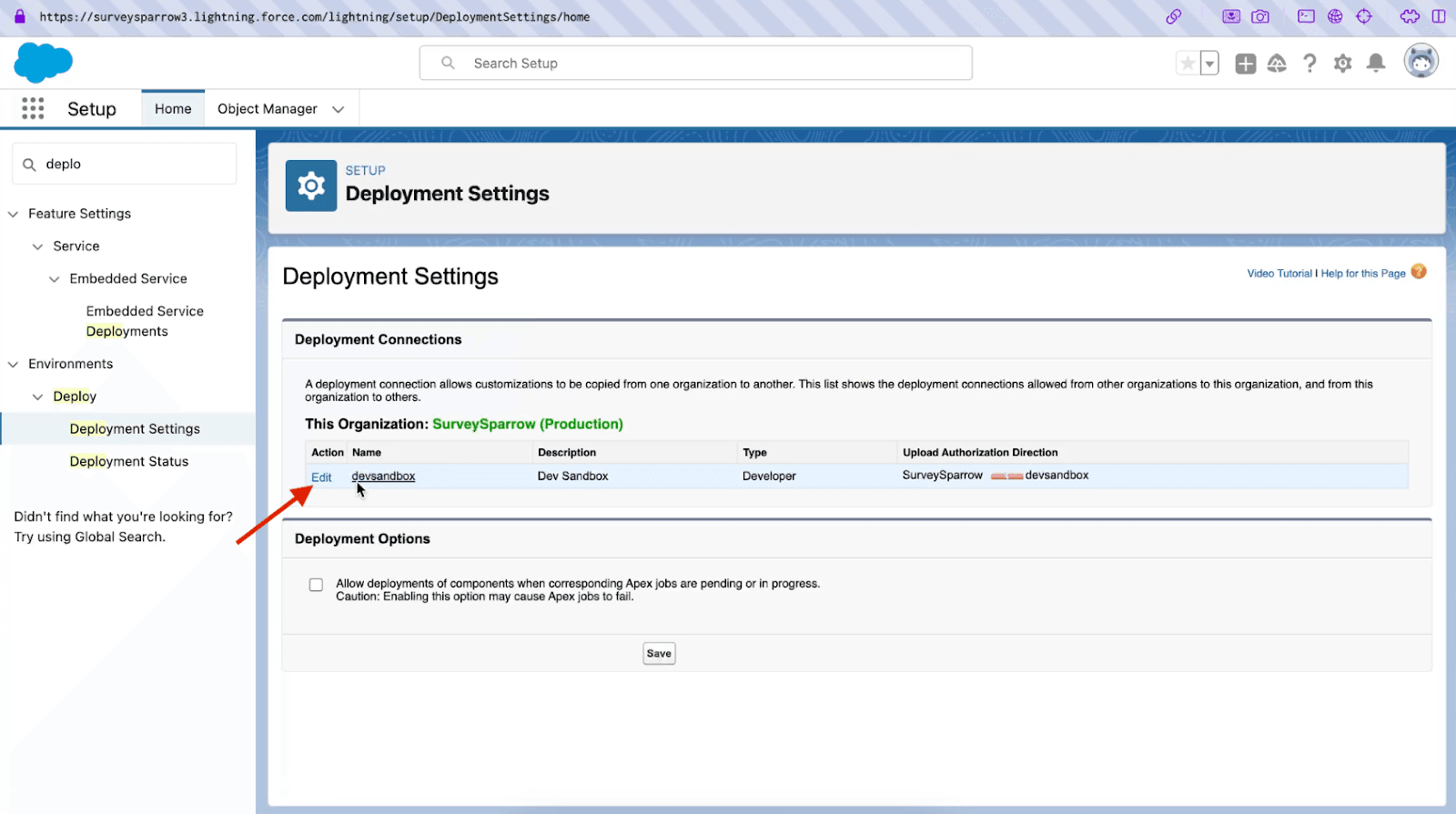
Task: Click Edit for devsandbox connection
Action: click(x=321, y=477)
